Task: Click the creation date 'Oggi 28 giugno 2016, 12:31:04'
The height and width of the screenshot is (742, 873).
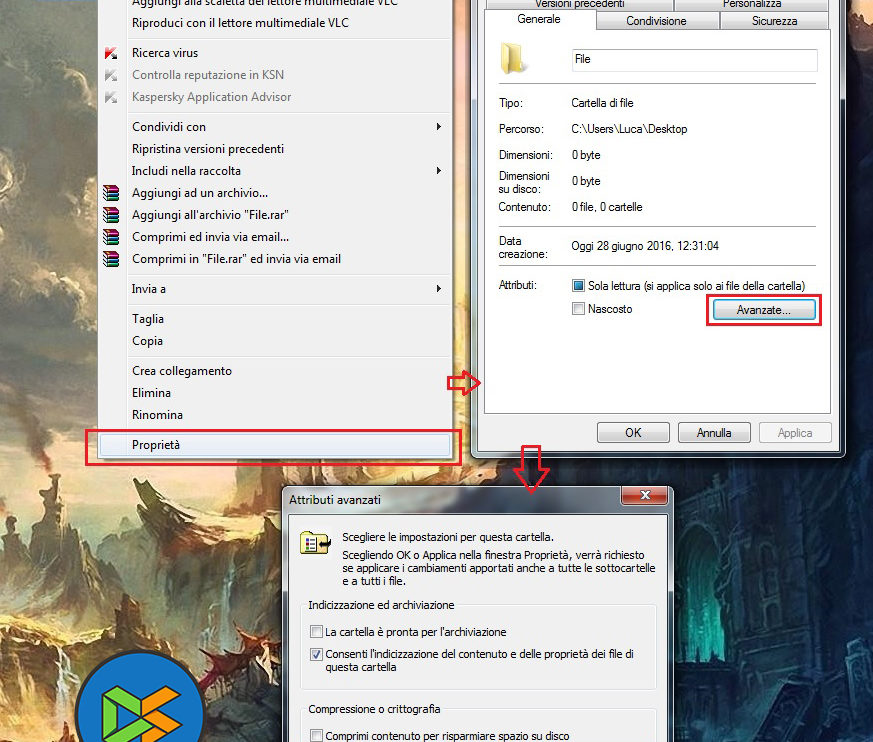Action: [645, 246]
